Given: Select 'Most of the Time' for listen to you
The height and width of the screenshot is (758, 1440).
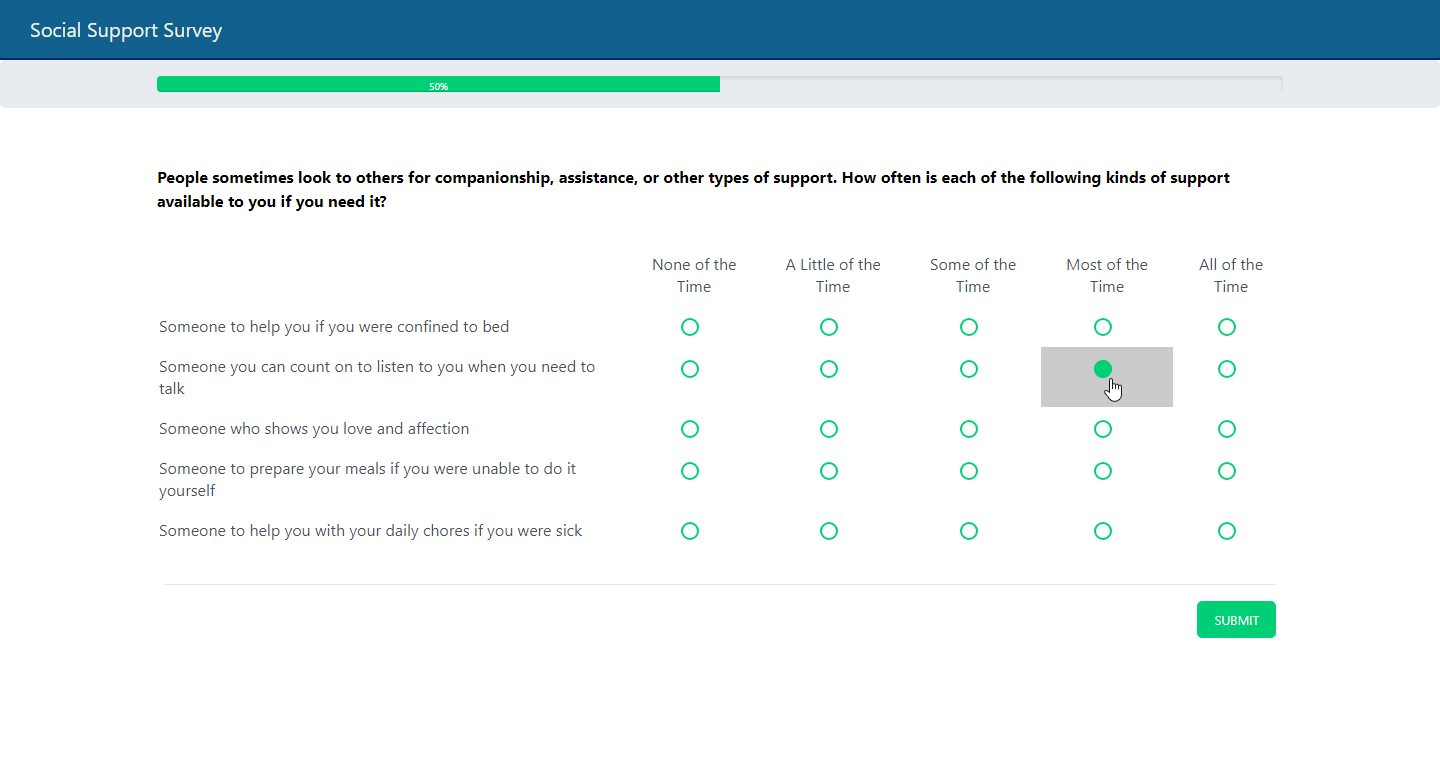Looking at the screenshot, I should [1102, 369].
